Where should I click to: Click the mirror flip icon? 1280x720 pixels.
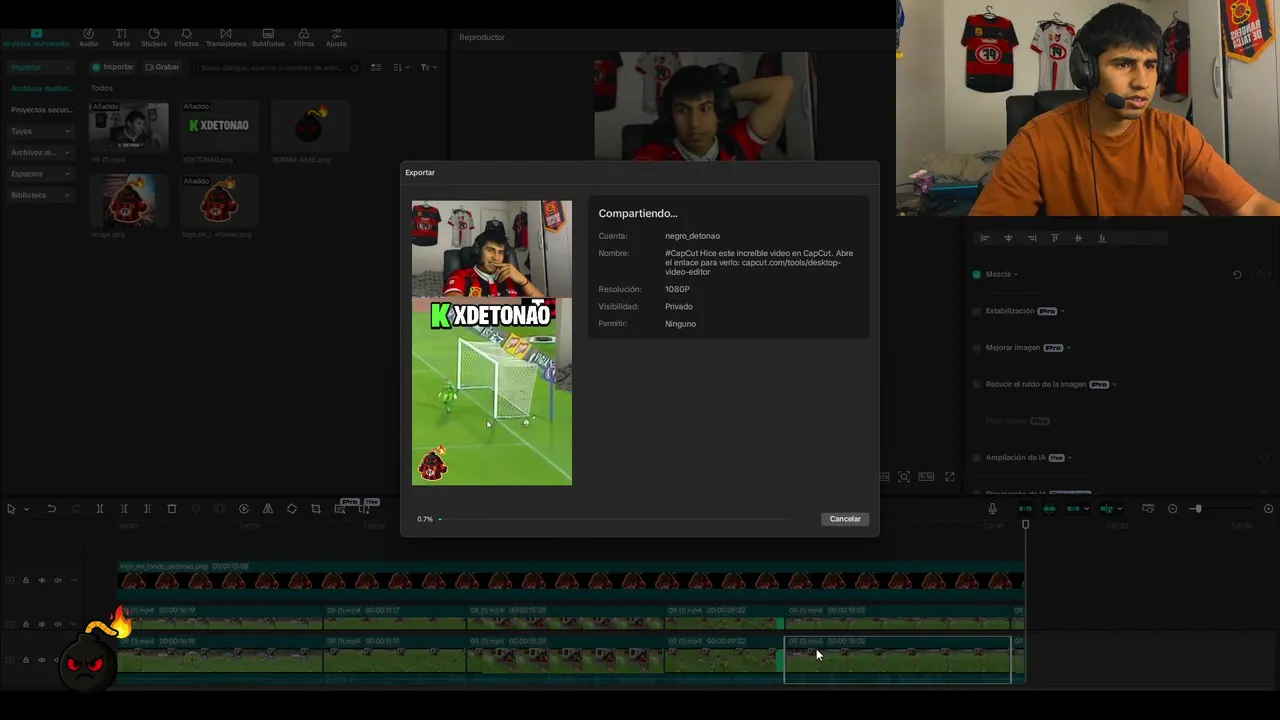click(x=268, y=509)
